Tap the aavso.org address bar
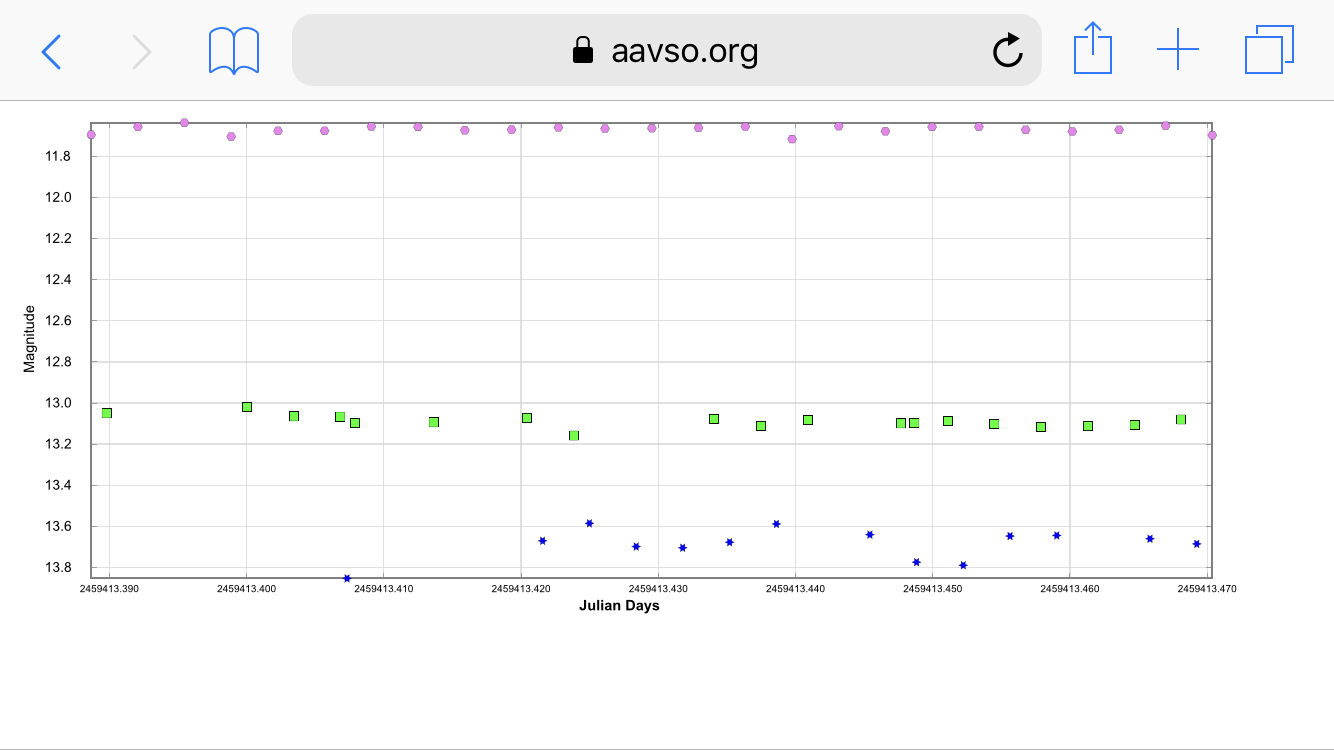This screenshot has height=750, width=1334. [684, 51]
